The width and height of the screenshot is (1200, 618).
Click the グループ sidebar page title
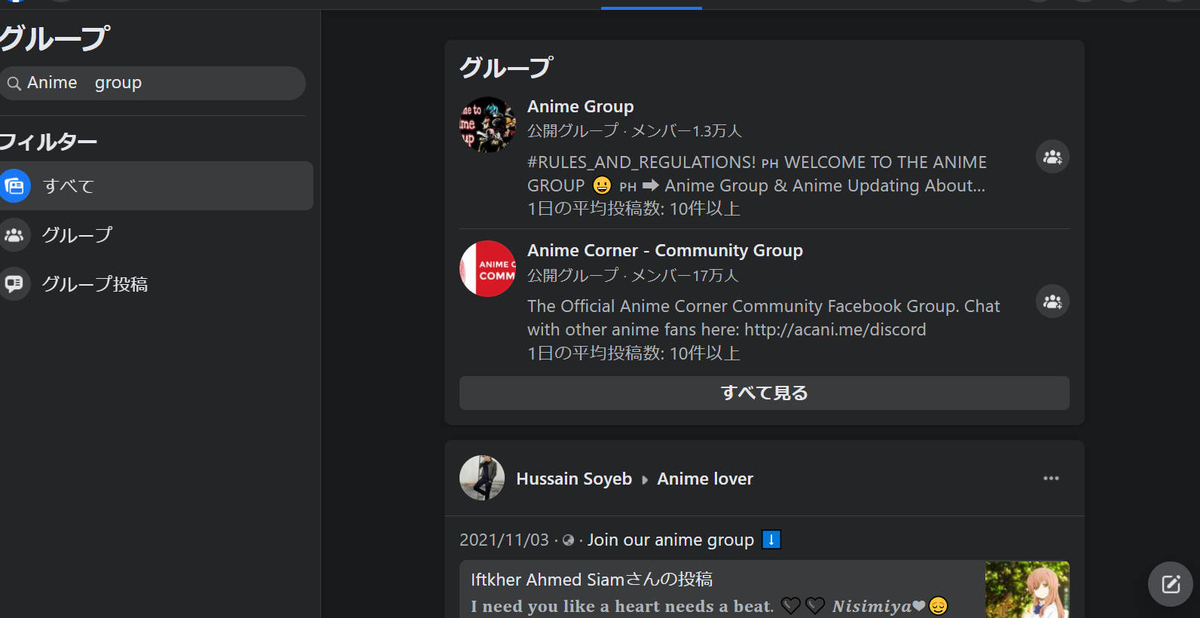pos(55,39)
